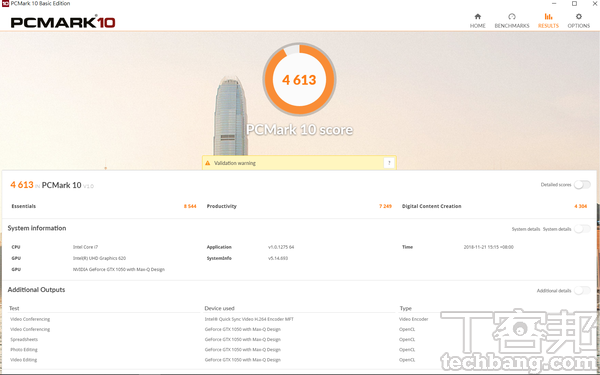The image size is (600, 375).
Task: Toggle the System details switch
Action: click(x=582, y=229)
